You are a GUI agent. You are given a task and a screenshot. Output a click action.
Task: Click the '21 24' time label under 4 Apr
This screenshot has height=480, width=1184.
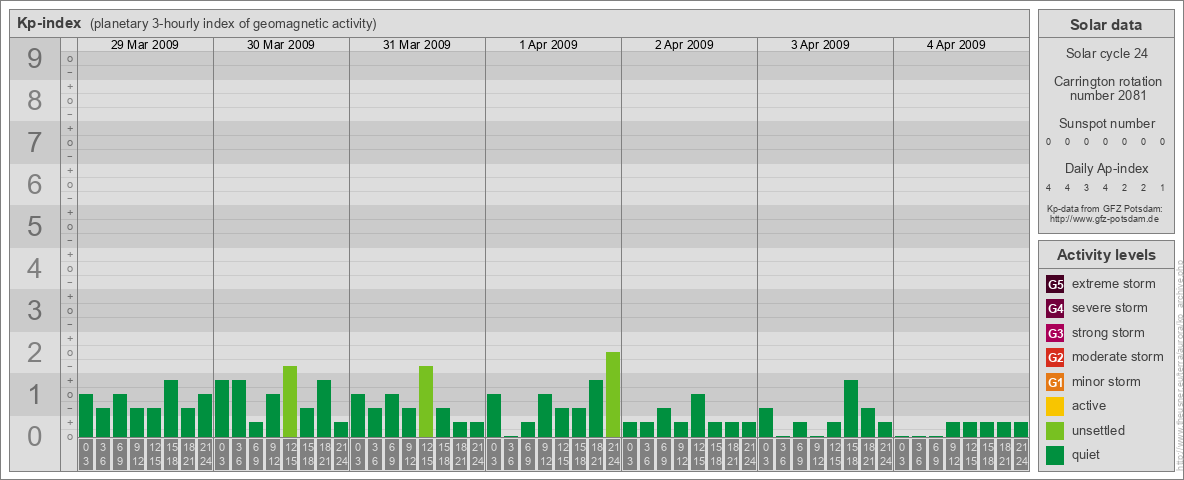click(1021, 455)
